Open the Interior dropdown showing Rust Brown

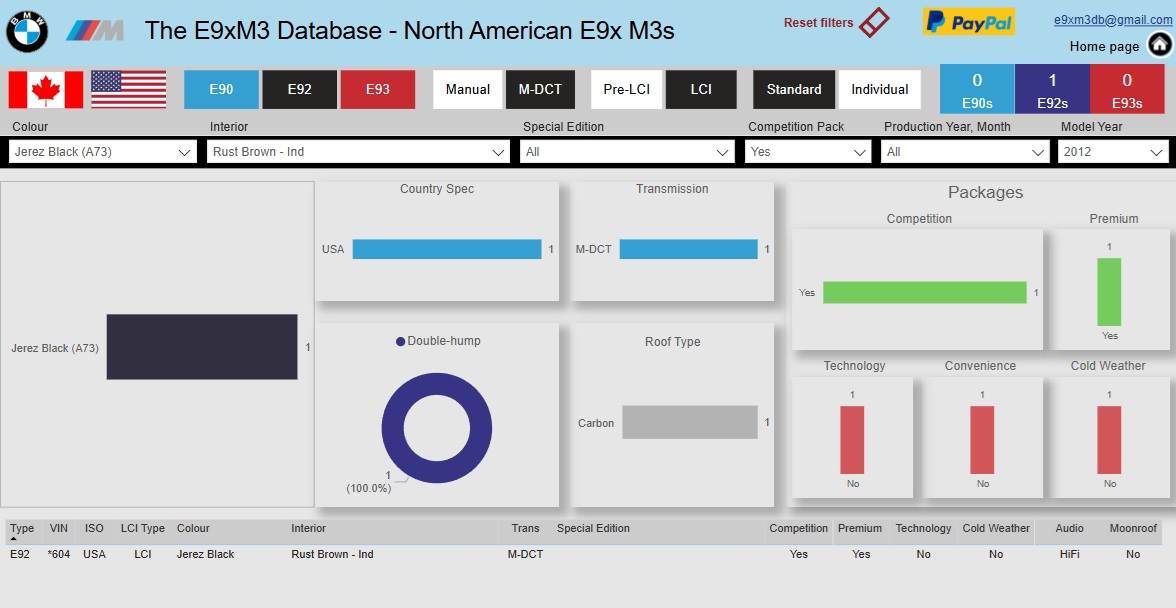click(x=358, y=152)
